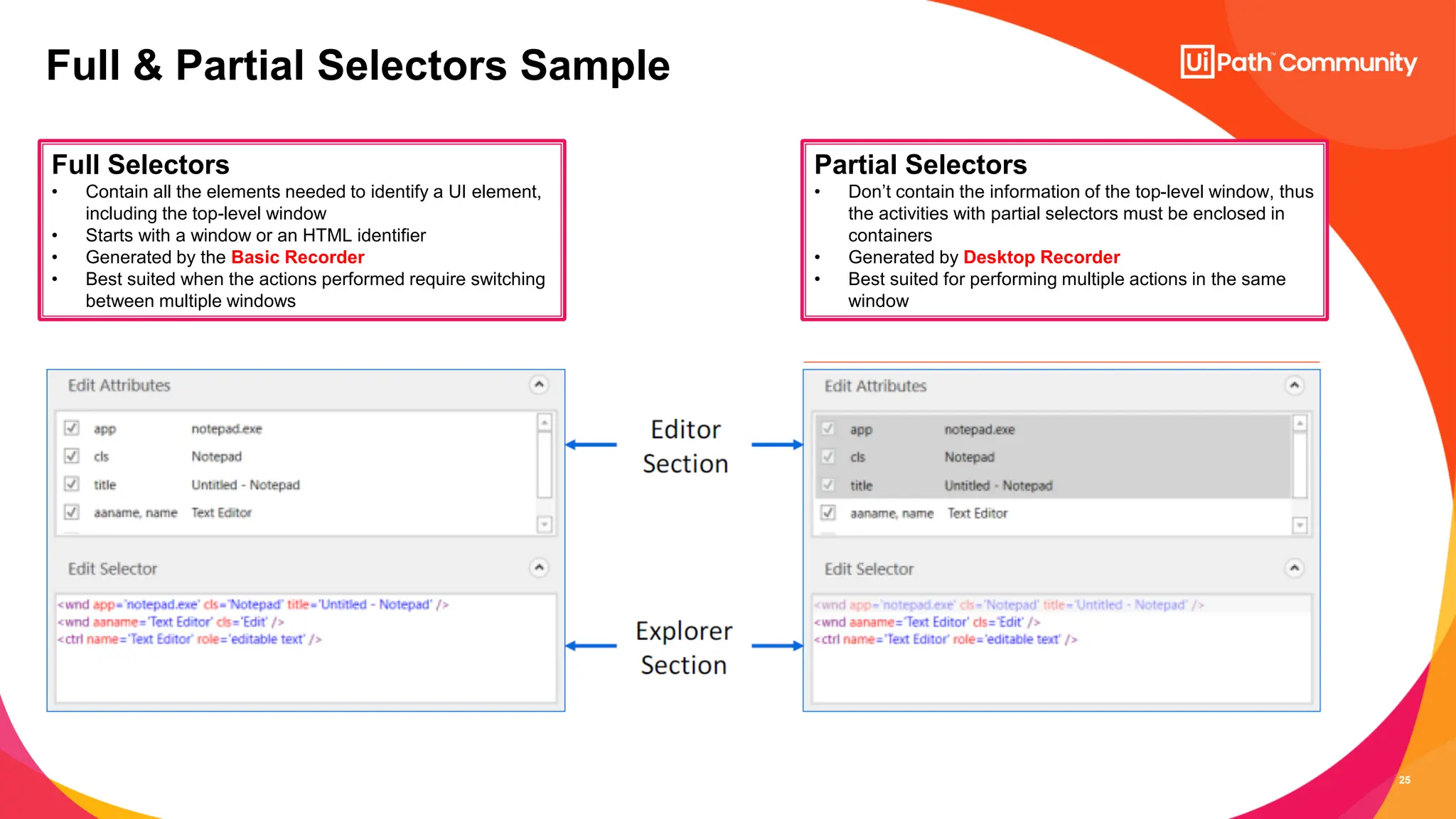The height and width of the screenshot is (819, 1456).
Task: Select greyed wnd app line in right selector
Action: (x=1008, y=605)
